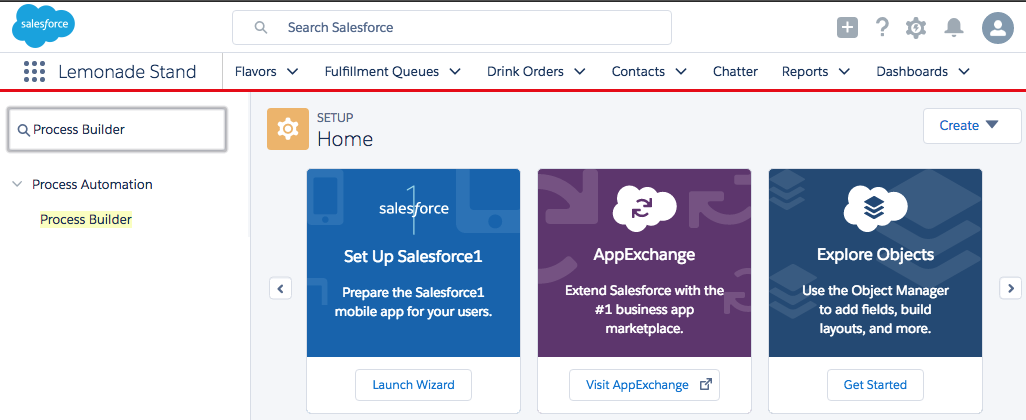Click the global actions plus icon
1026x420 pixels.
pos(847,28)
